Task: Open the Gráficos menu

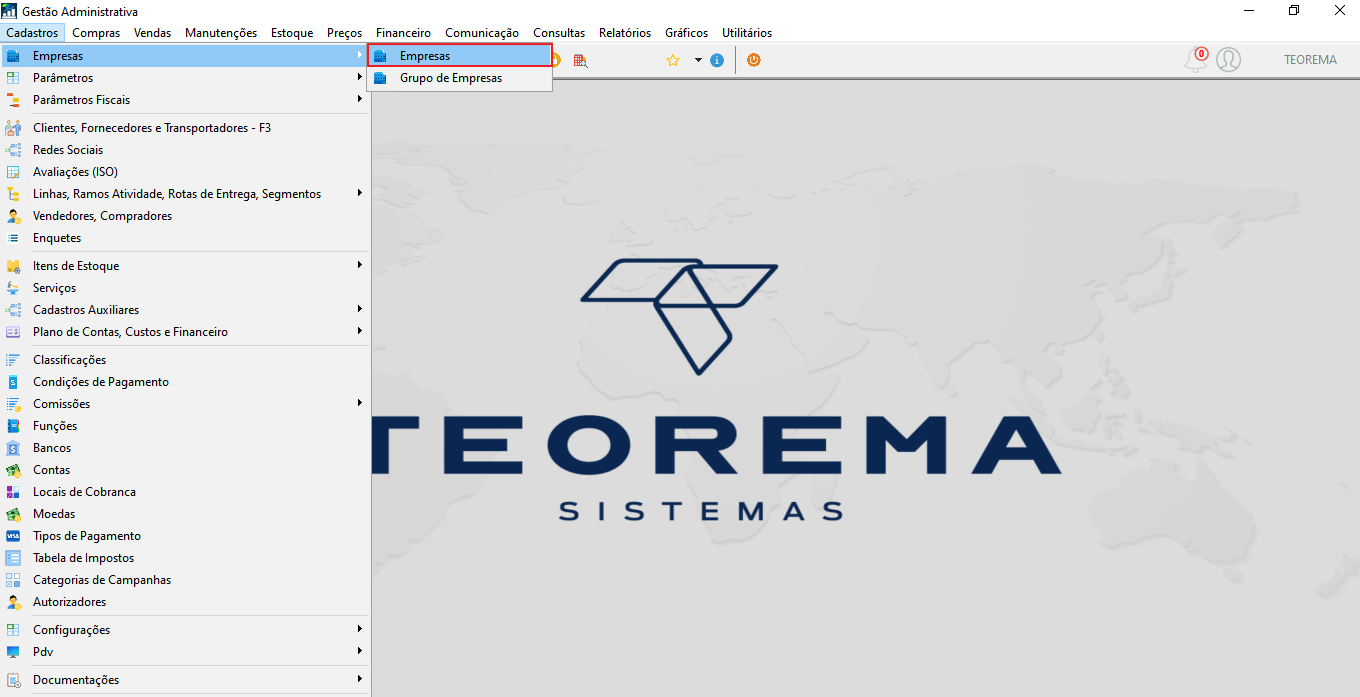Action: (x=686, y=33)
